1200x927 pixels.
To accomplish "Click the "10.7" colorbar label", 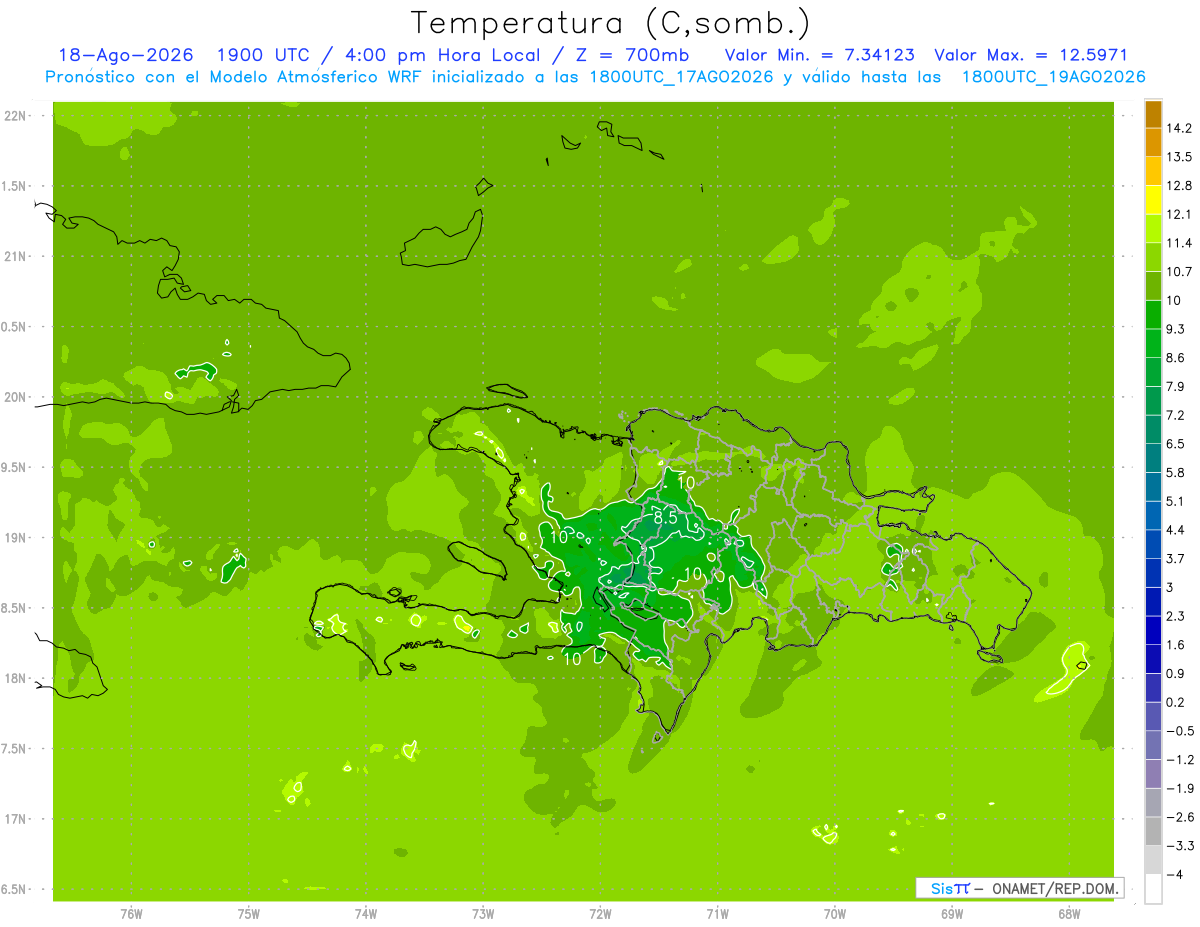I will [x=1180, y=271].
